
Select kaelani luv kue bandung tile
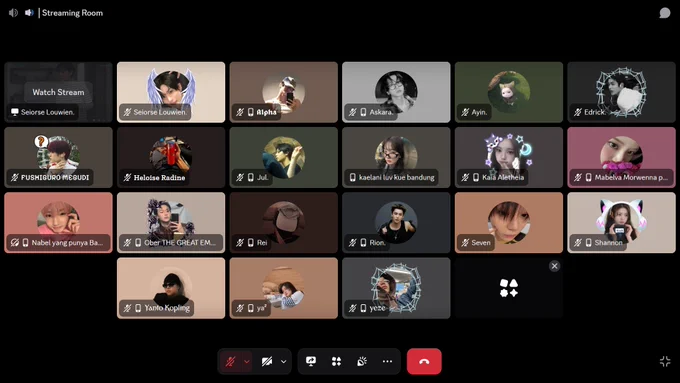click(x=396, y=157)
